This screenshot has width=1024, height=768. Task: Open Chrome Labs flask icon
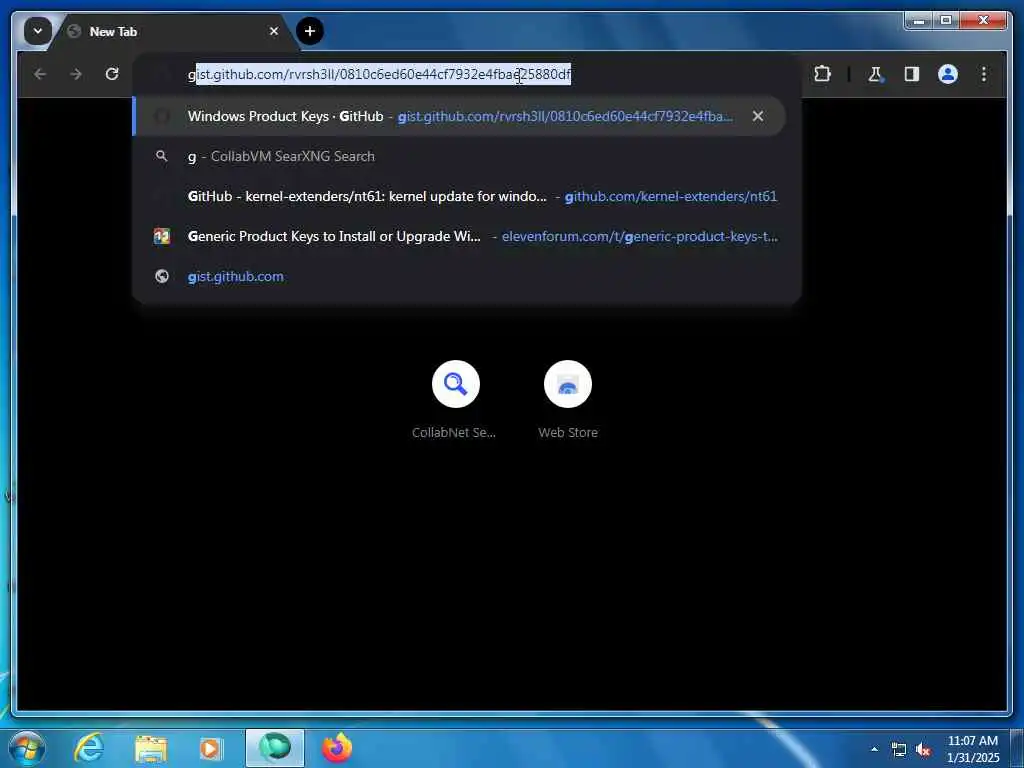click(875, 74)
